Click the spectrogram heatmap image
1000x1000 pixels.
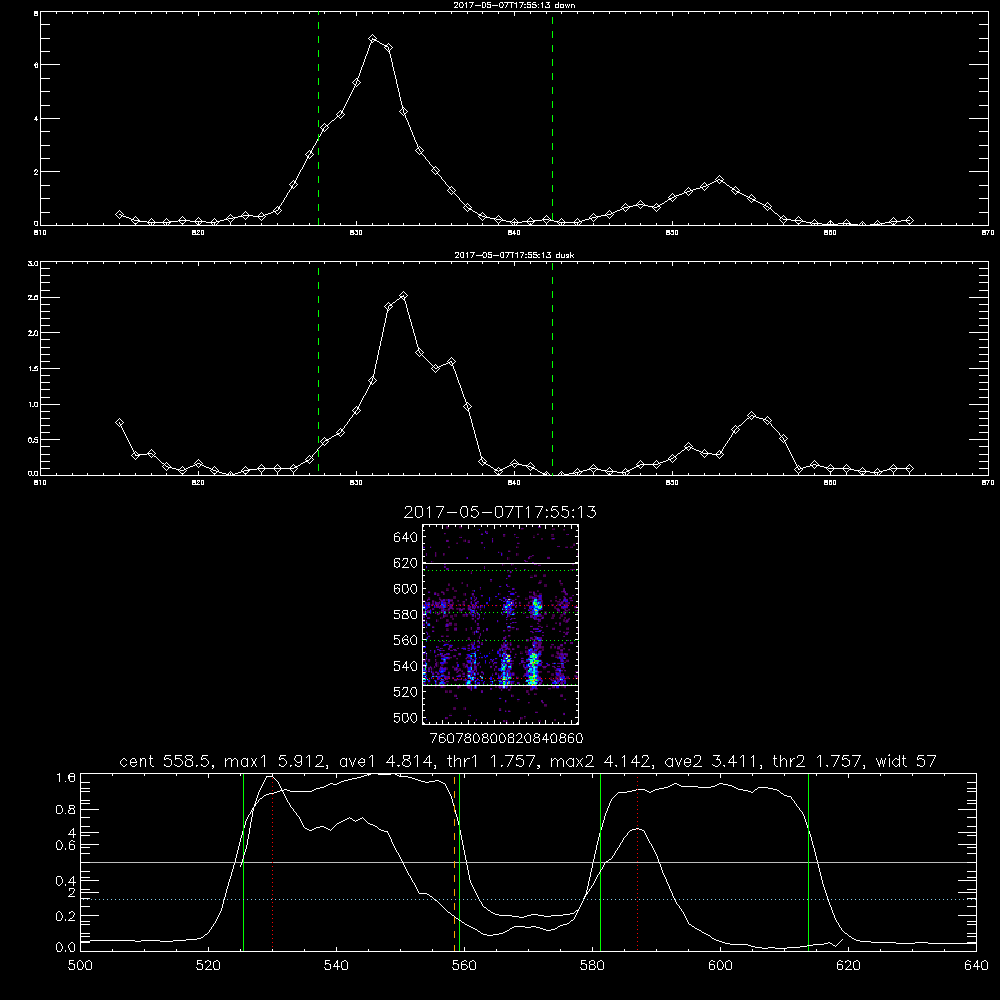500,624
